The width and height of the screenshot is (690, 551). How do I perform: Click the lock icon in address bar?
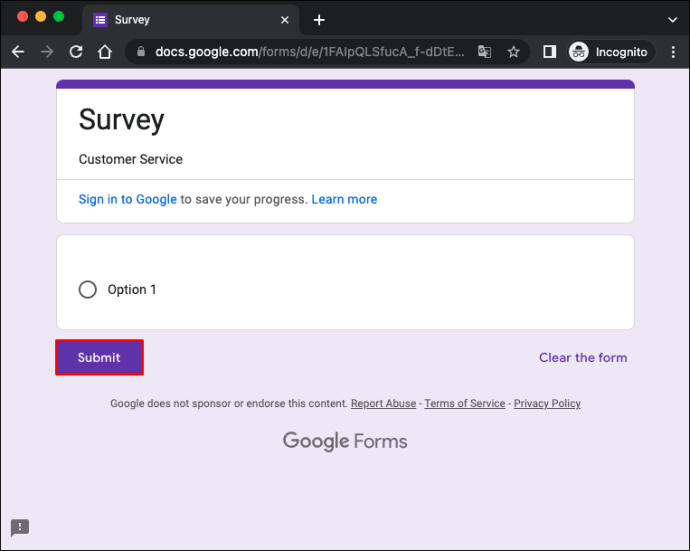(141, 52)
